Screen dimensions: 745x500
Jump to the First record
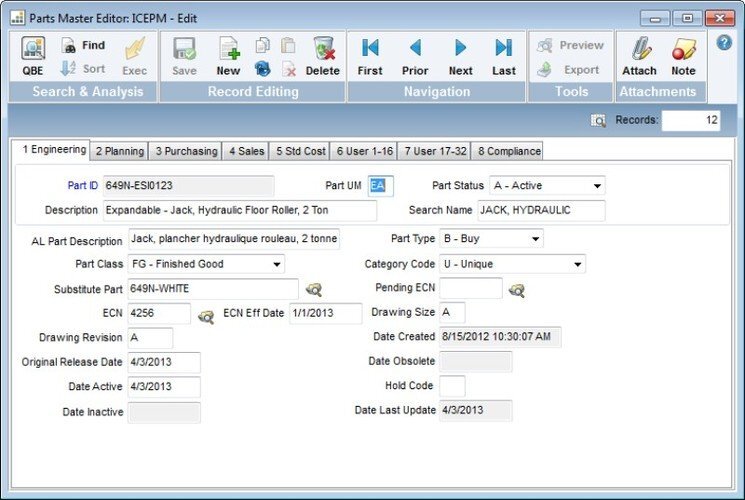coord(370,55)
